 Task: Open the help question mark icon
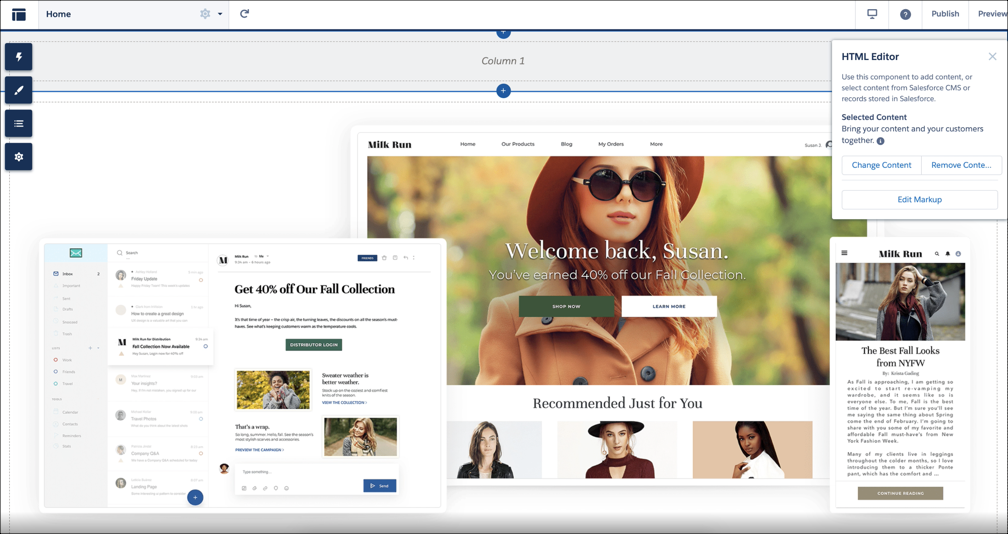coord(905,14)
